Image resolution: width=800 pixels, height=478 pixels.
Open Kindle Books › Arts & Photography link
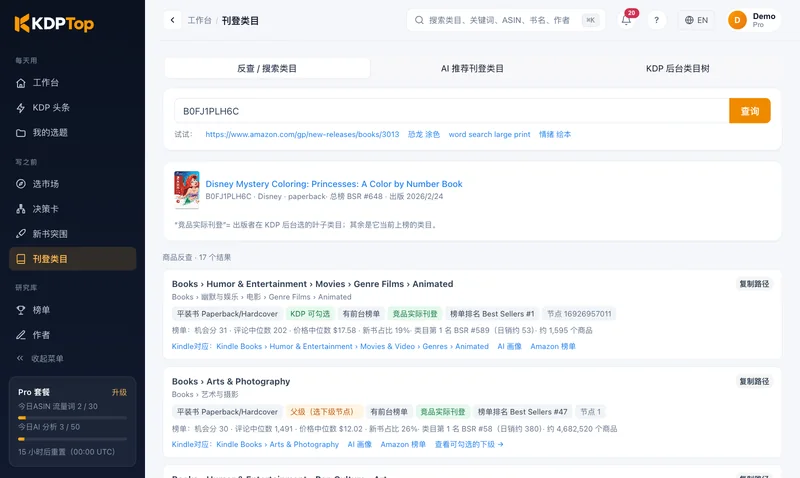pyautogui.click(x=278, y=444)
